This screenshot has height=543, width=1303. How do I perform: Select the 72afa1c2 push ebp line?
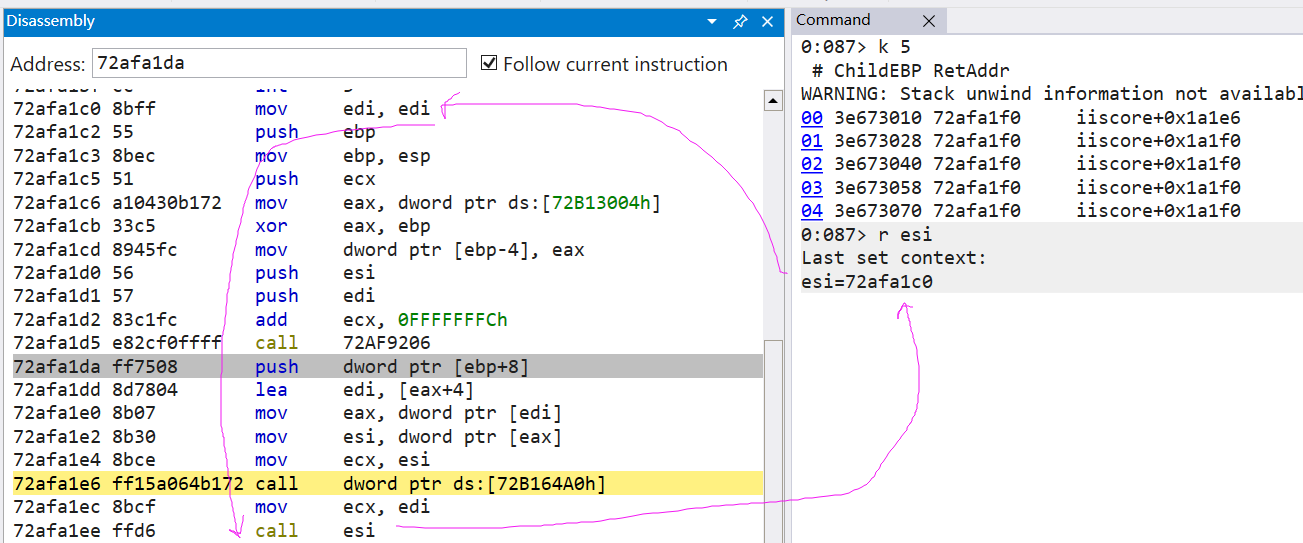pos(387,132)
